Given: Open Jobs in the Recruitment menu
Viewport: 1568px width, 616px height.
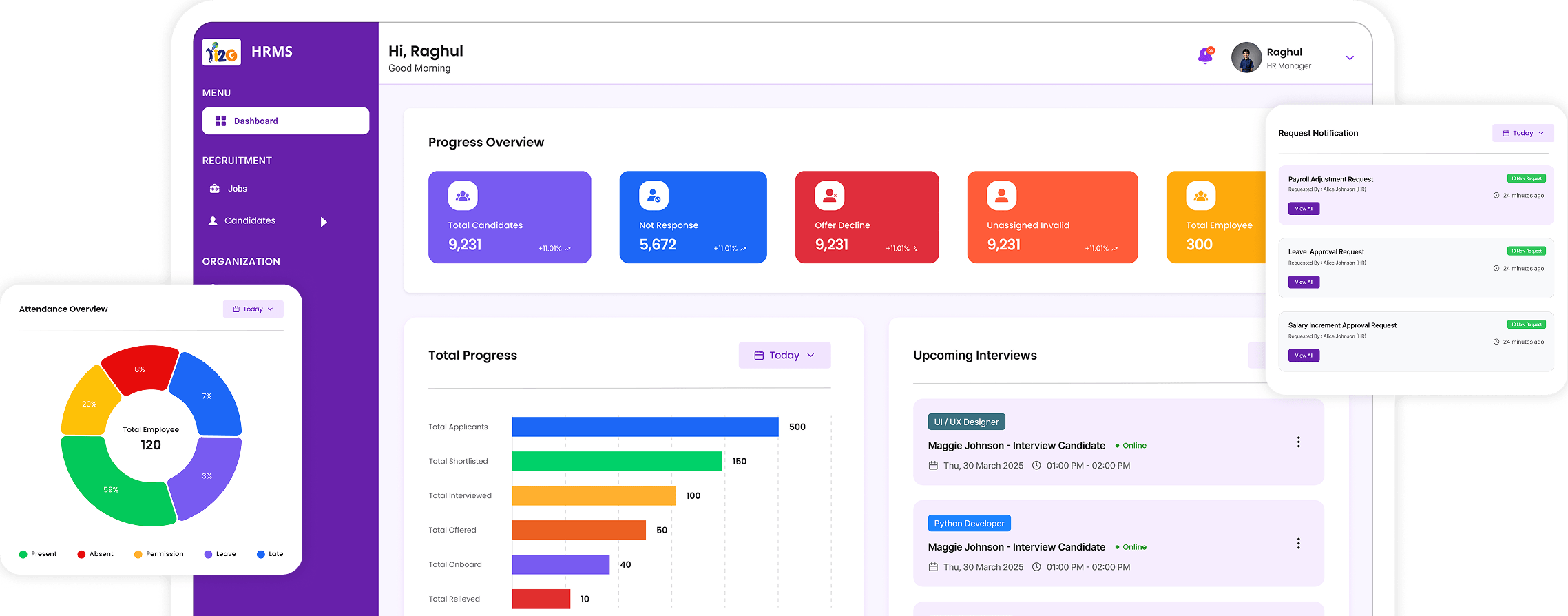Looking at the screenshot, I should [237, 189].
